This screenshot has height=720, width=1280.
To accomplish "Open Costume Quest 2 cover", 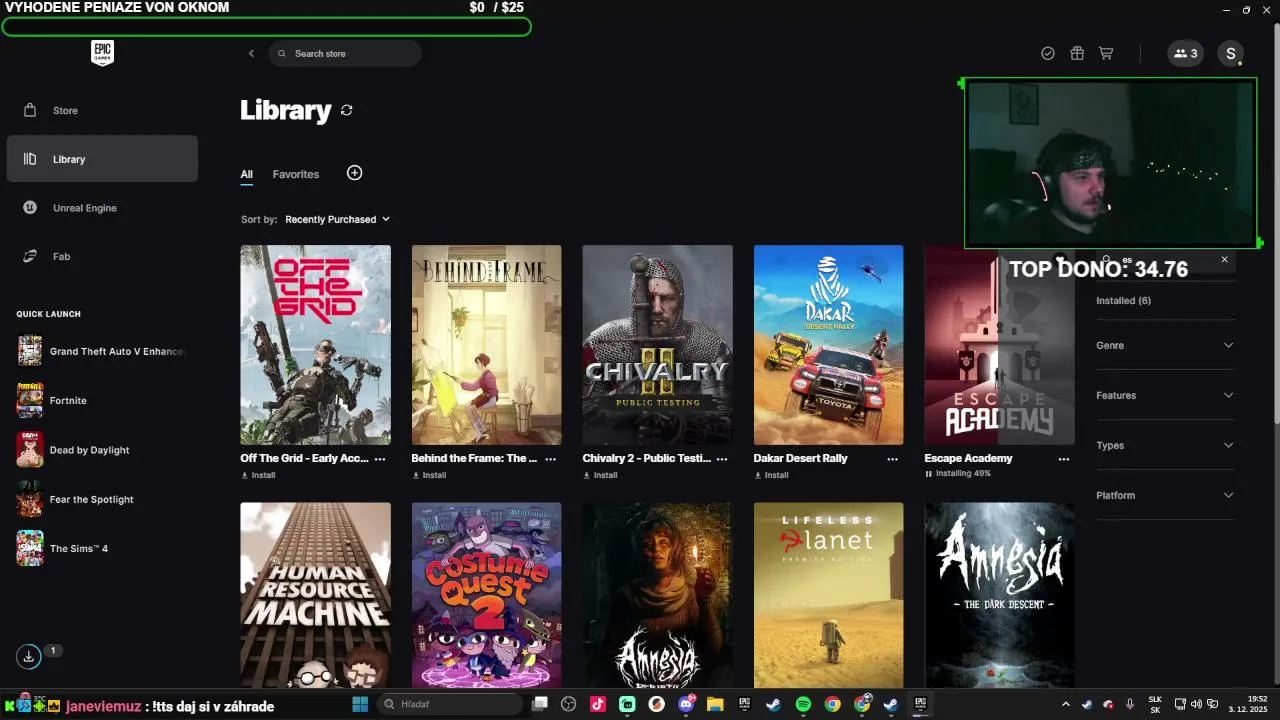I will [x=486, y=595].
